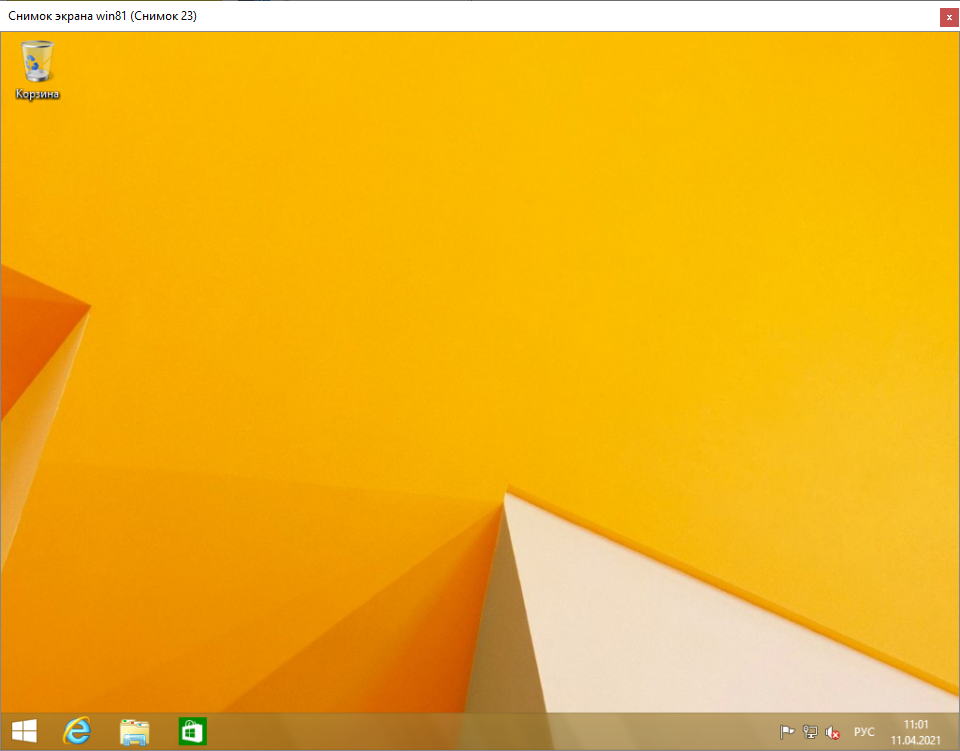Viewport: 960px width, 751px height.
Task: Open the Windows Store taskbar icon
Action: pyautogui.click(x=192, y=731)
